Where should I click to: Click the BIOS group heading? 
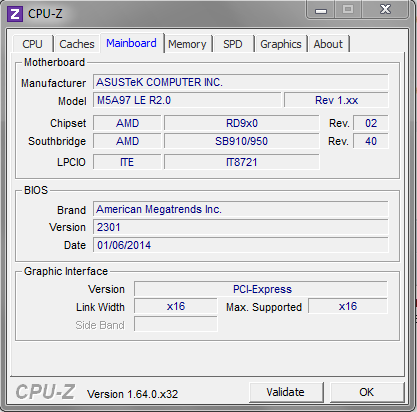[36, 190]
